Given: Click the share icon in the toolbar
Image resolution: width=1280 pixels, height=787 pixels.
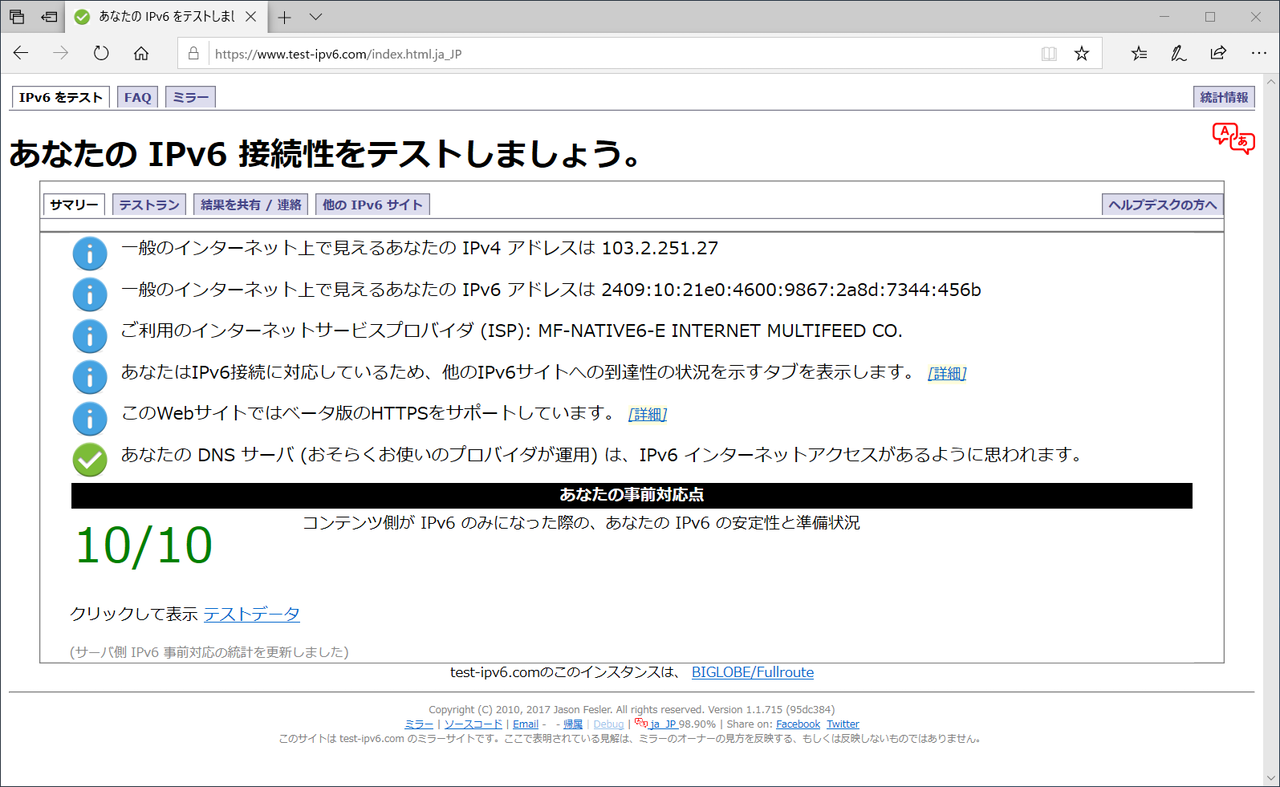Looking at the screenshot, I should click(1218, 54).
